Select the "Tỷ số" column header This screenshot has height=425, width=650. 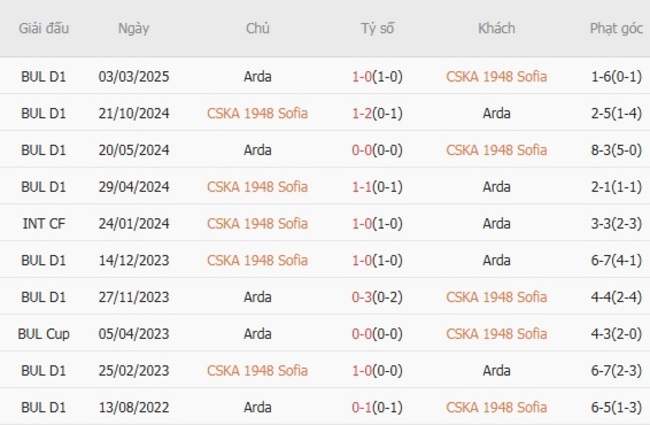[x=377, y=28]
